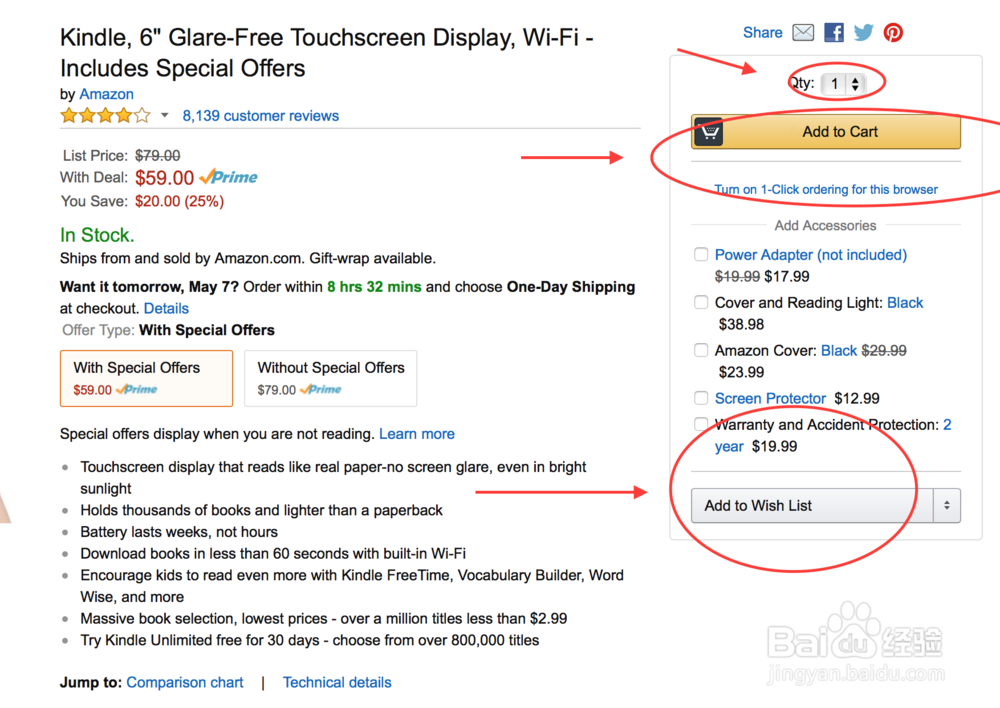Viewport: 1000px width, 708px height.
Task: Open the Qty quantity dropdown
Action: [x=843, y=85]
